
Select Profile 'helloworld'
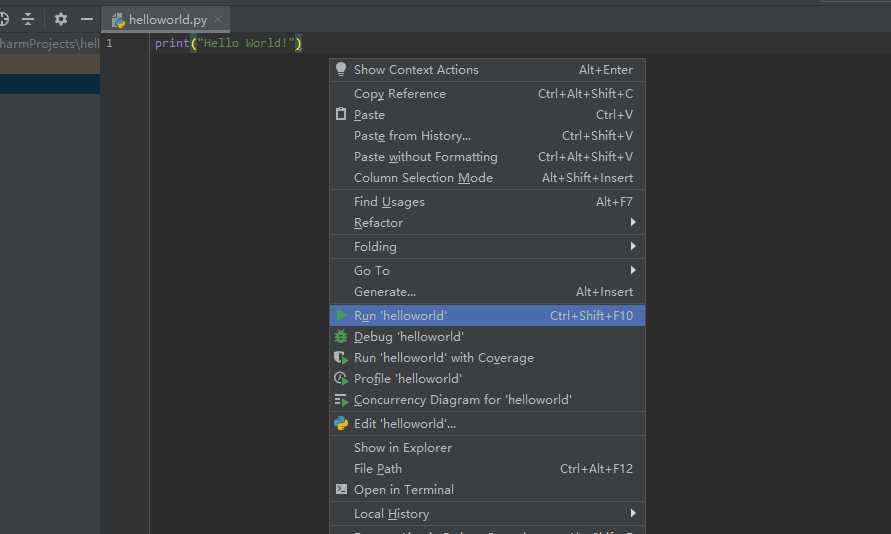pyautogui.click(x=488, y=378)
